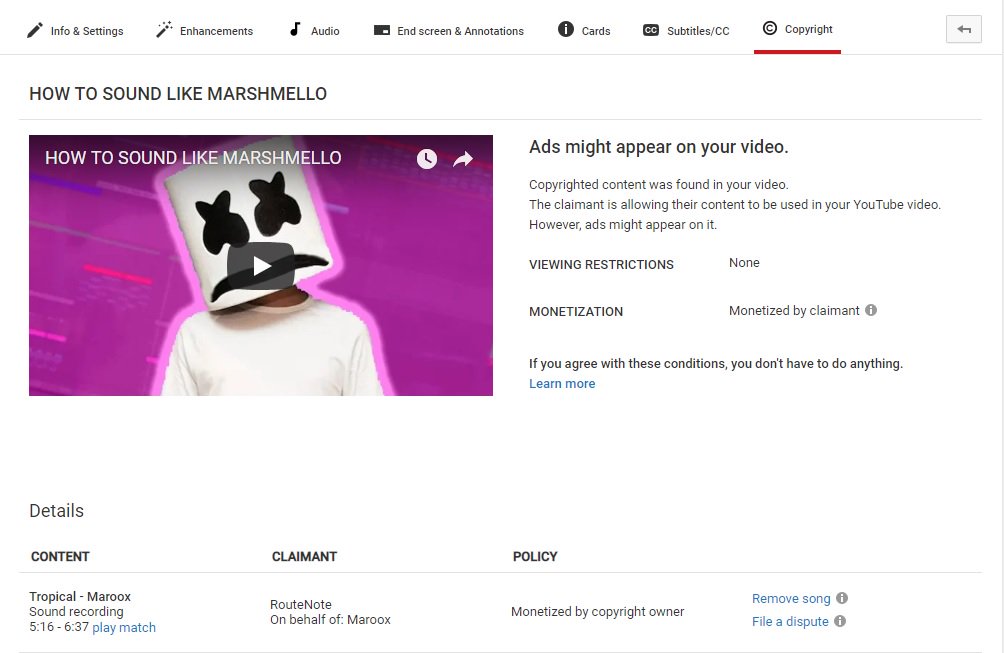
Task: Click the HOW TO SOUND LIKE MARSHMELLO heading
Action: (x=178, y=93)
